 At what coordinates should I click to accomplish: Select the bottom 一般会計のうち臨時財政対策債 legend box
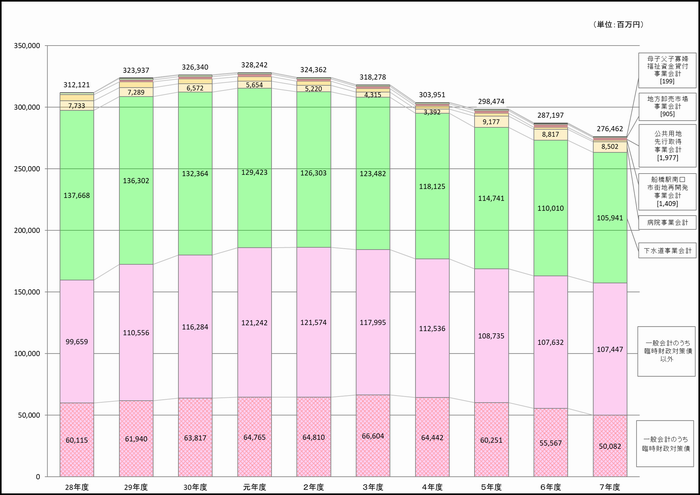[x=665, y=444]
